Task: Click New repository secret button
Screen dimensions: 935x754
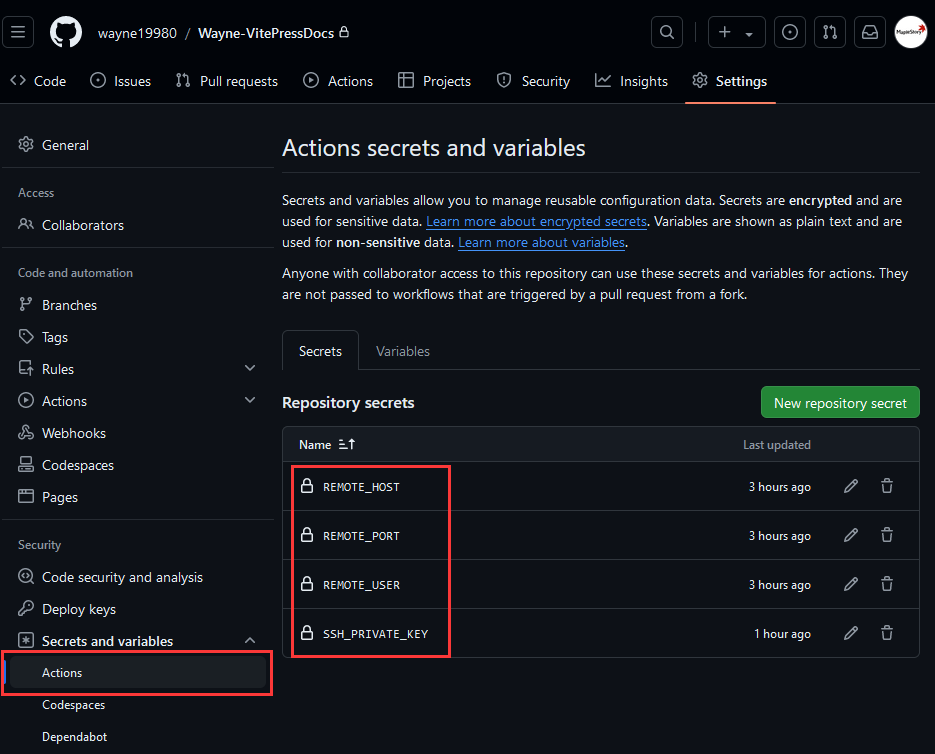Action: [840, 403]
